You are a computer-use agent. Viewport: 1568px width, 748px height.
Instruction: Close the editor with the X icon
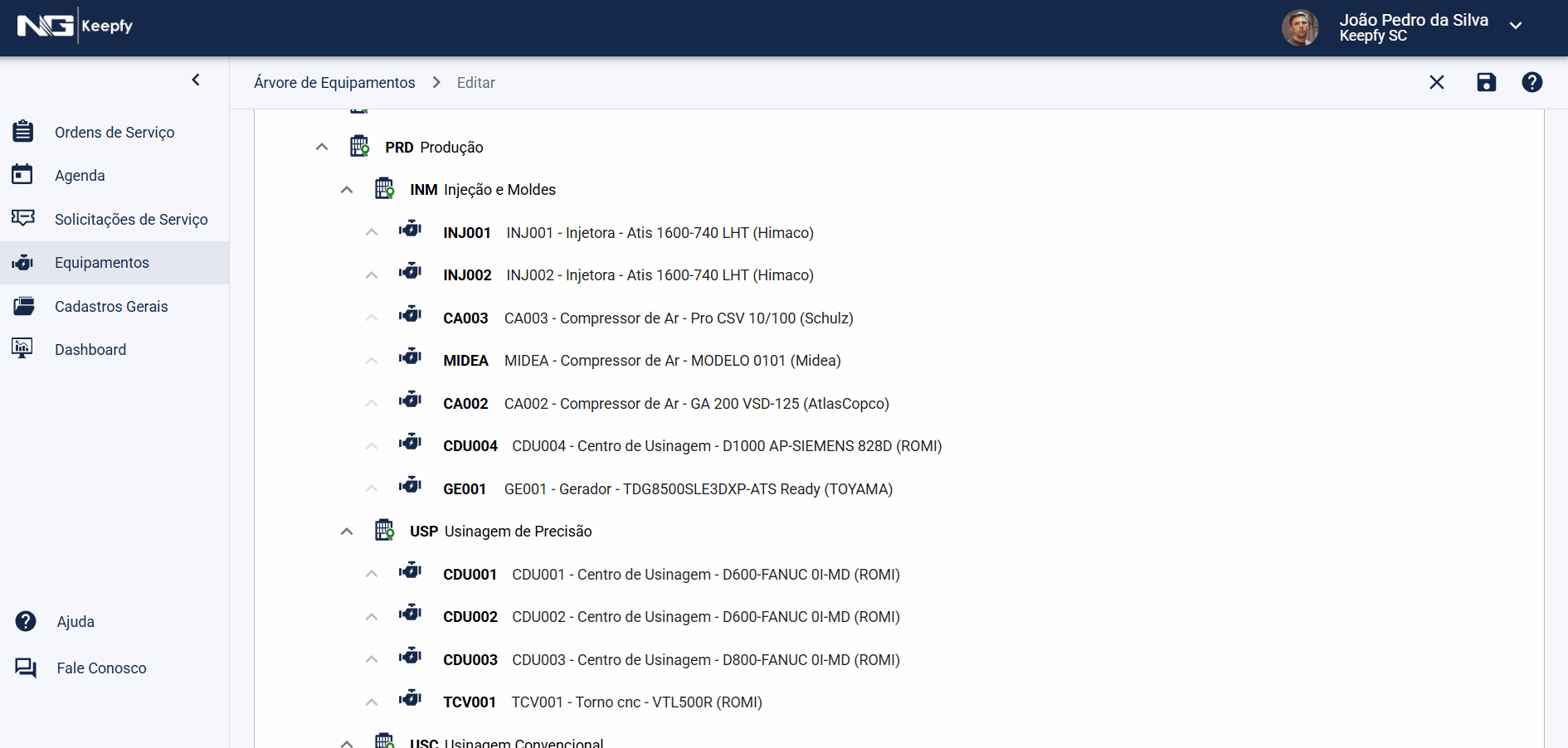pos(1437,82)
